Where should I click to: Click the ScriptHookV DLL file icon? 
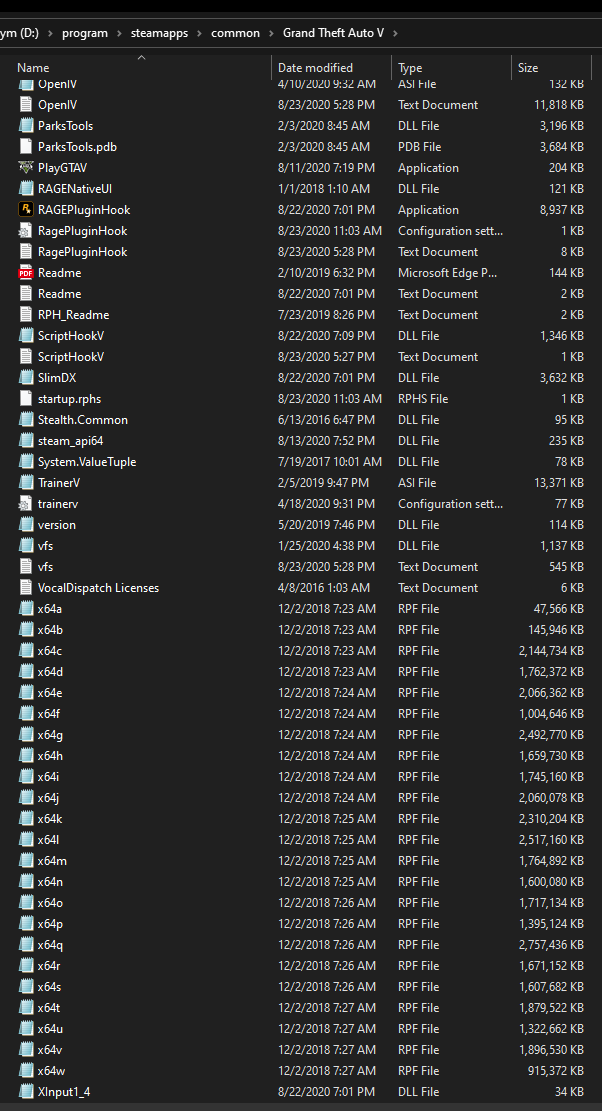(x=25, y=336)
